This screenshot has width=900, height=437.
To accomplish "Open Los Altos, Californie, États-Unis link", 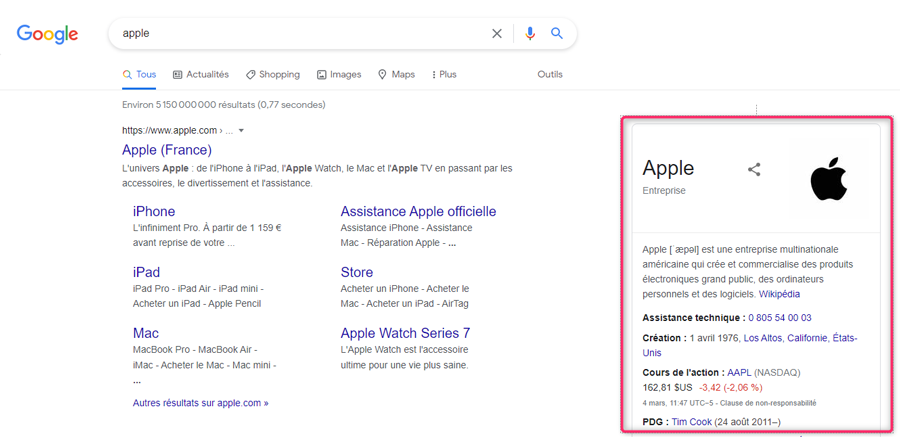I will click(800, 338).
